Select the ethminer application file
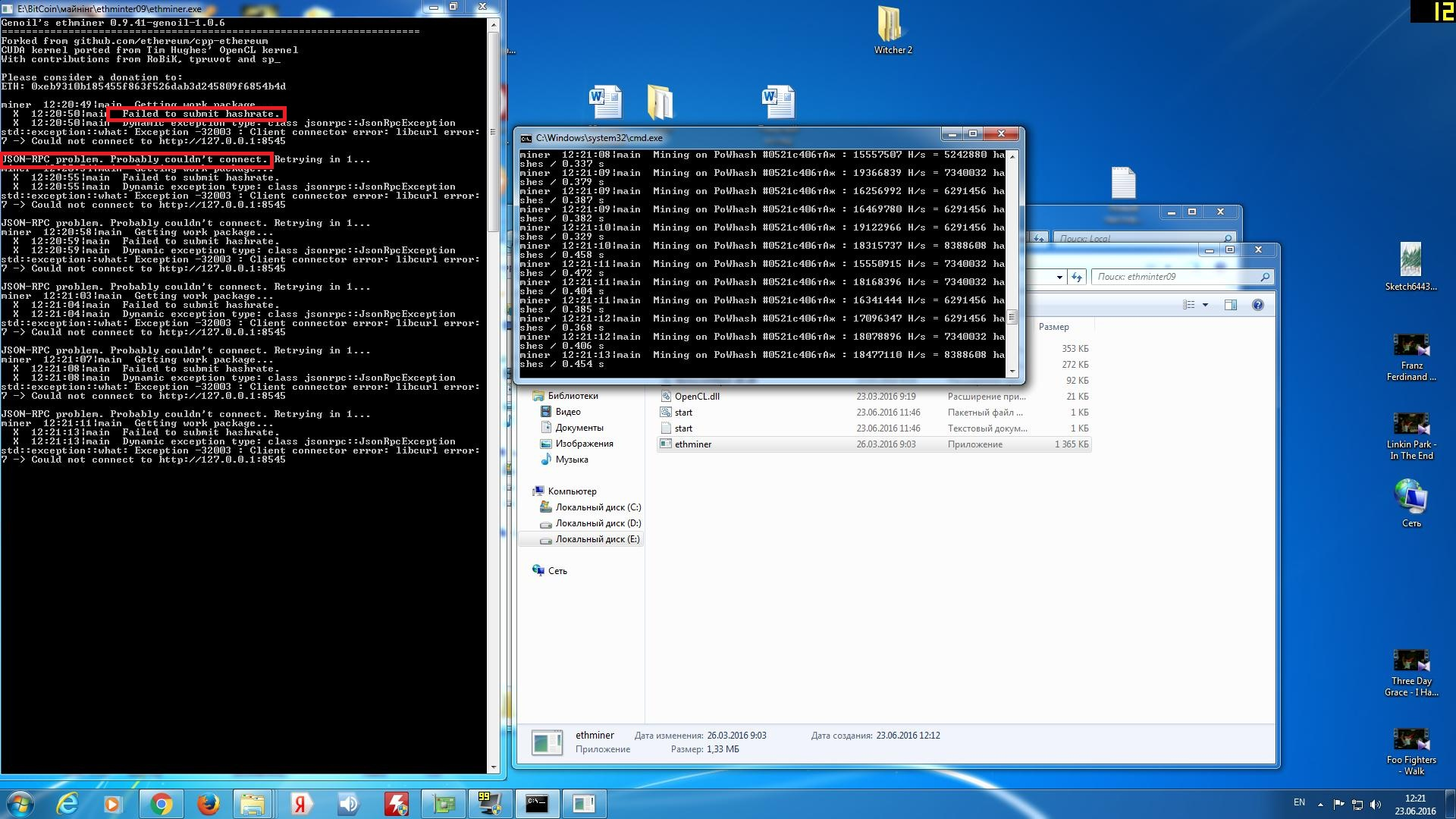1456x819 pixels. (x=693, y=444)
